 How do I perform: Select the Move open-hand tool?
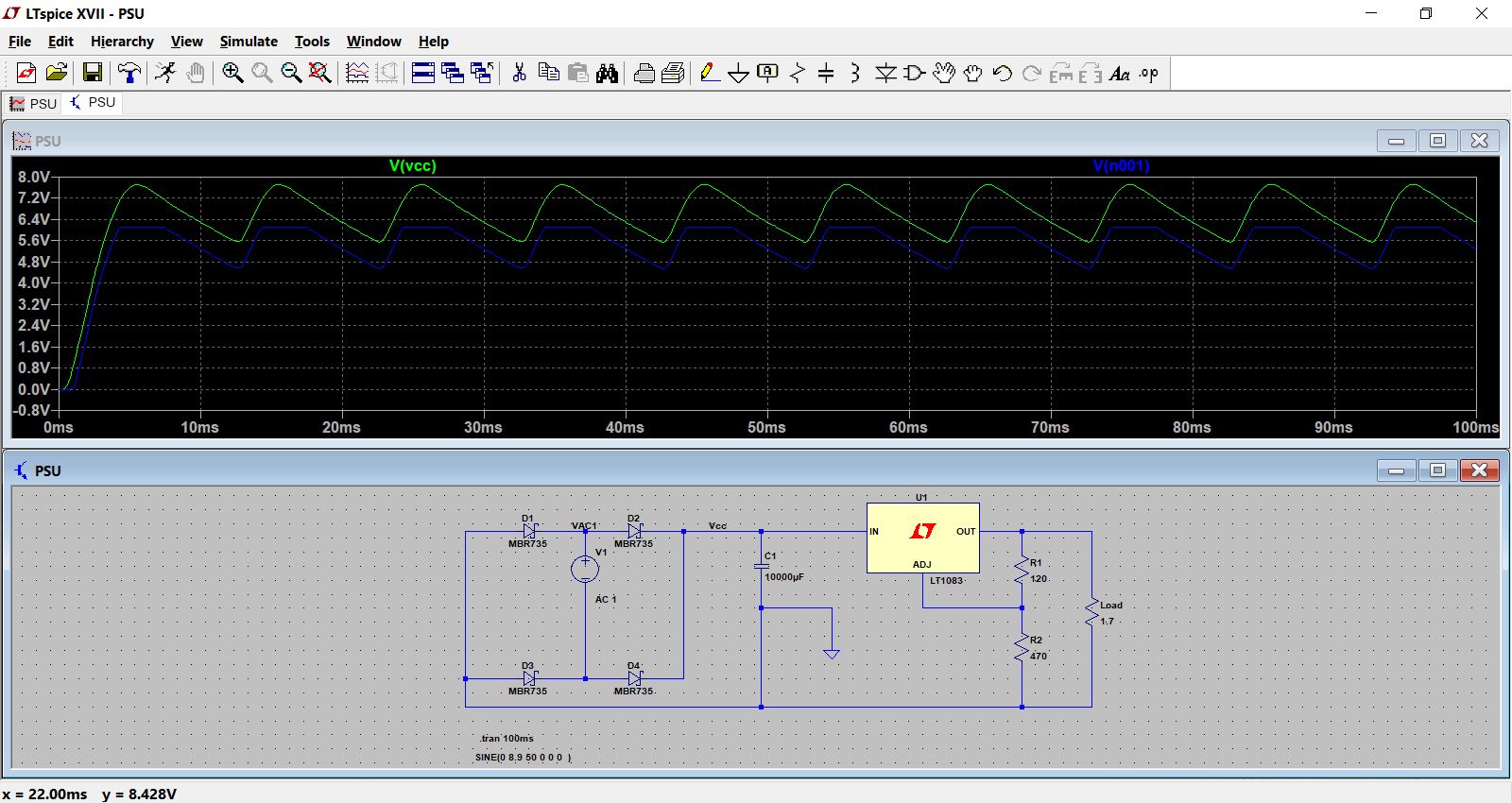944,73
